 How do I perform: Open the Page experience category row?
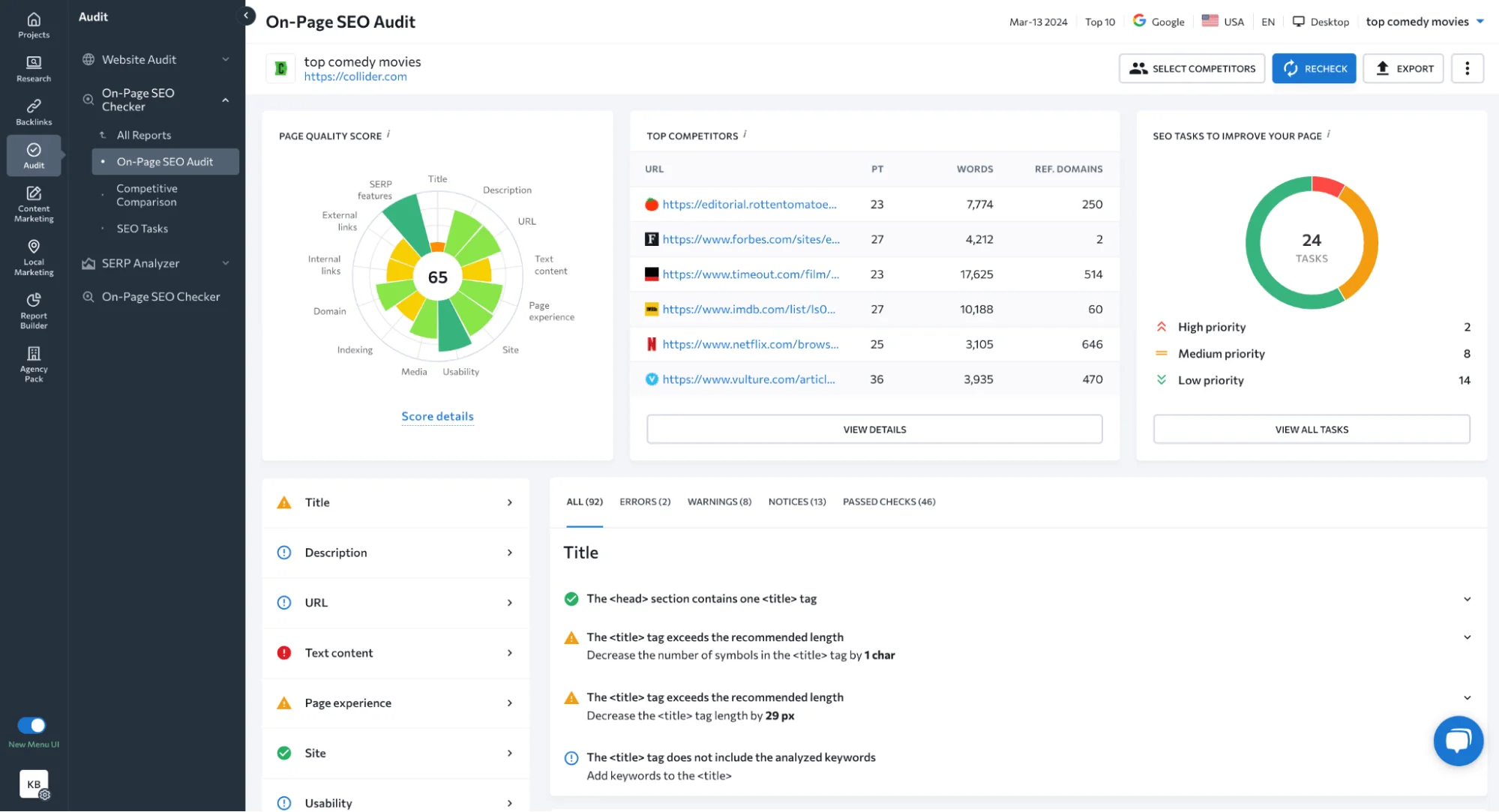(x=395, y=703)
